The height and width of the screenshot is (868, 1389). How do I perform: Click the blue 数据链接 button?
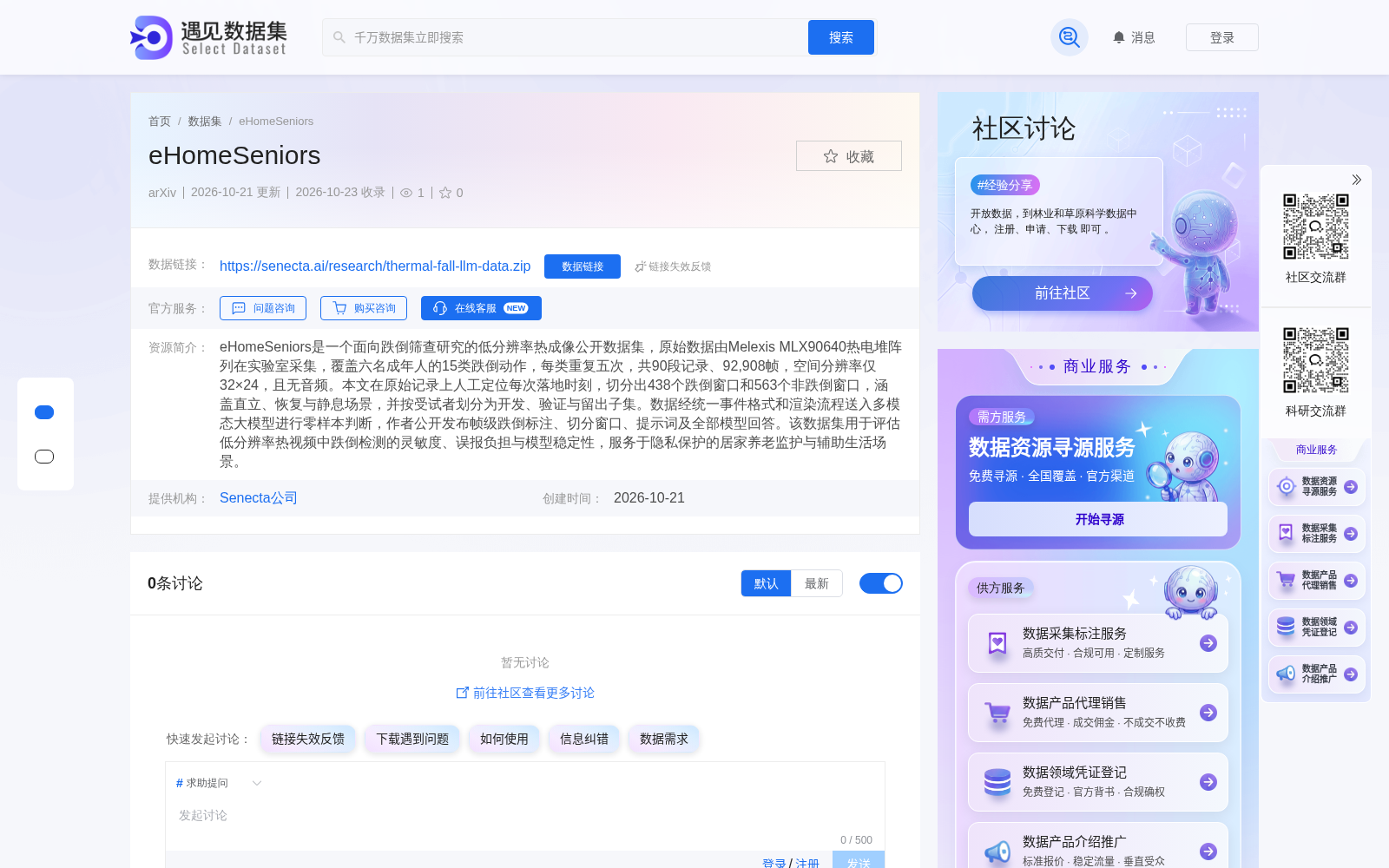point(583,266)
